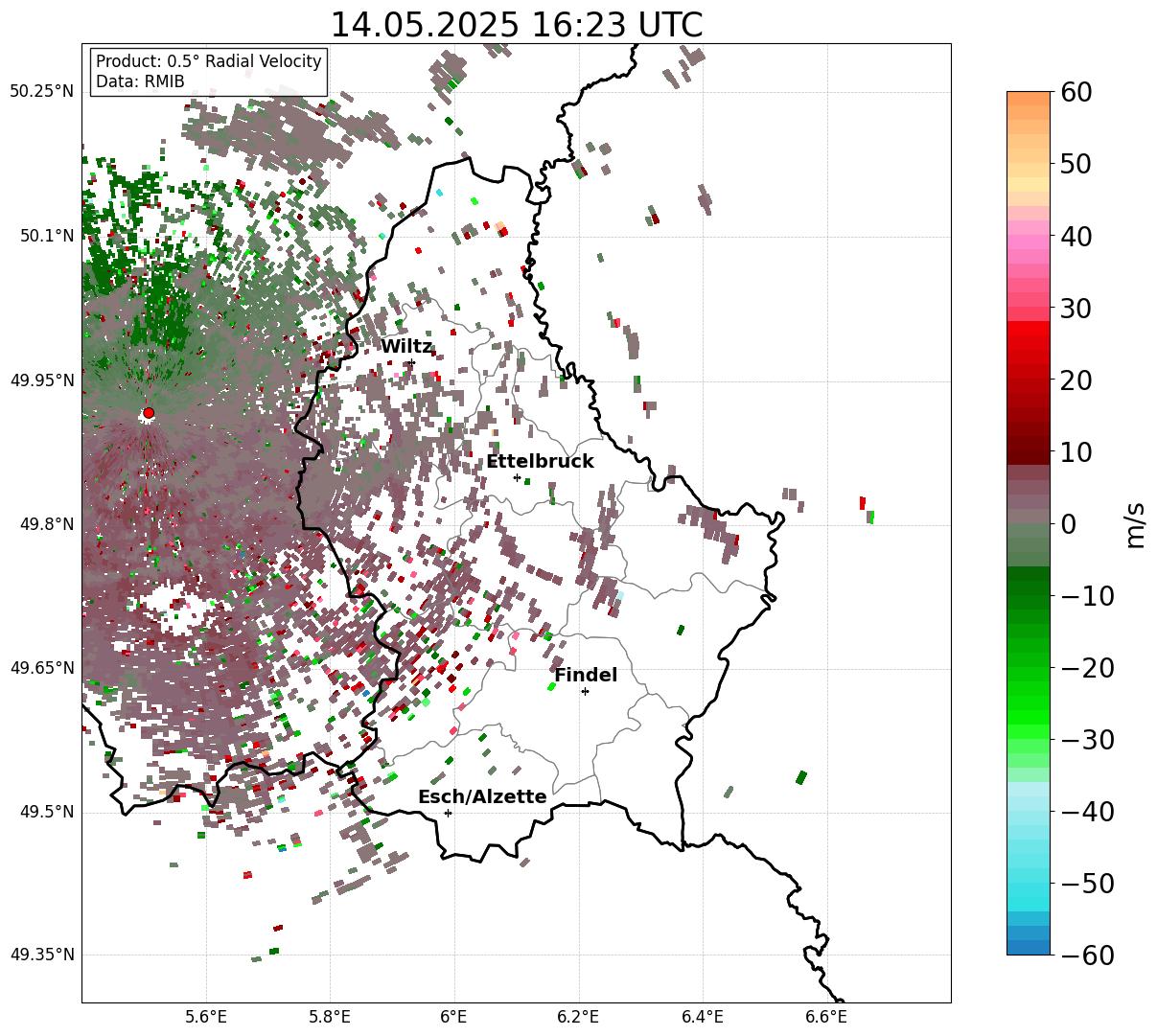Click the Wiltz cross marker
The width and height of the screenshot is (1157, 1036).
[x=410, y=362]
